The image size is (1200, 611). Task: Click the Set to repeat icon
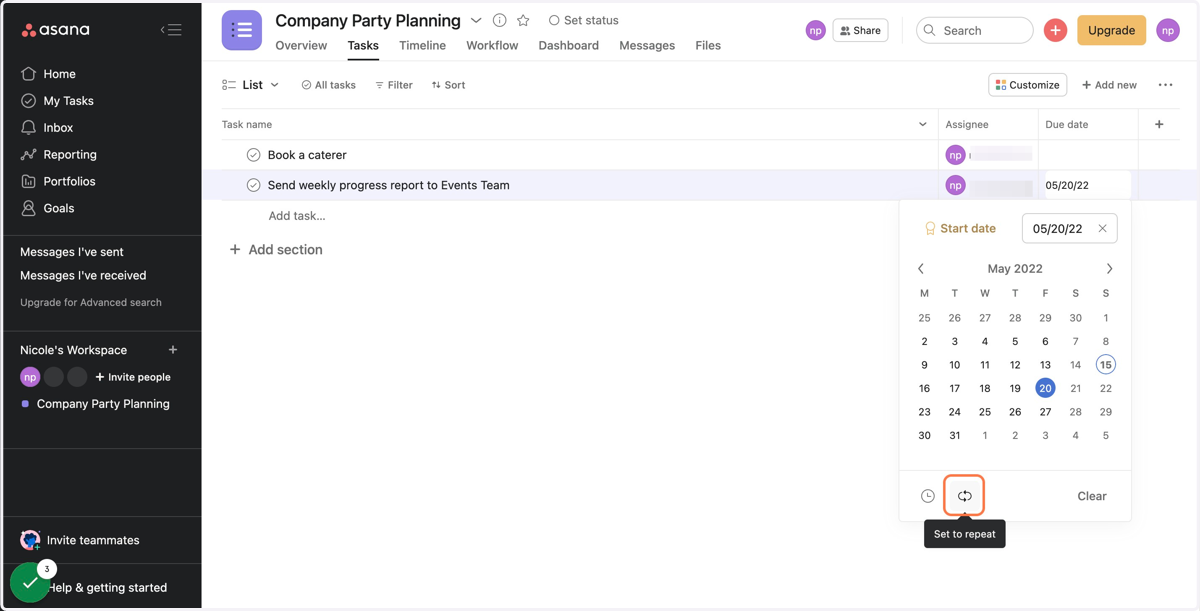click(965, 496)
